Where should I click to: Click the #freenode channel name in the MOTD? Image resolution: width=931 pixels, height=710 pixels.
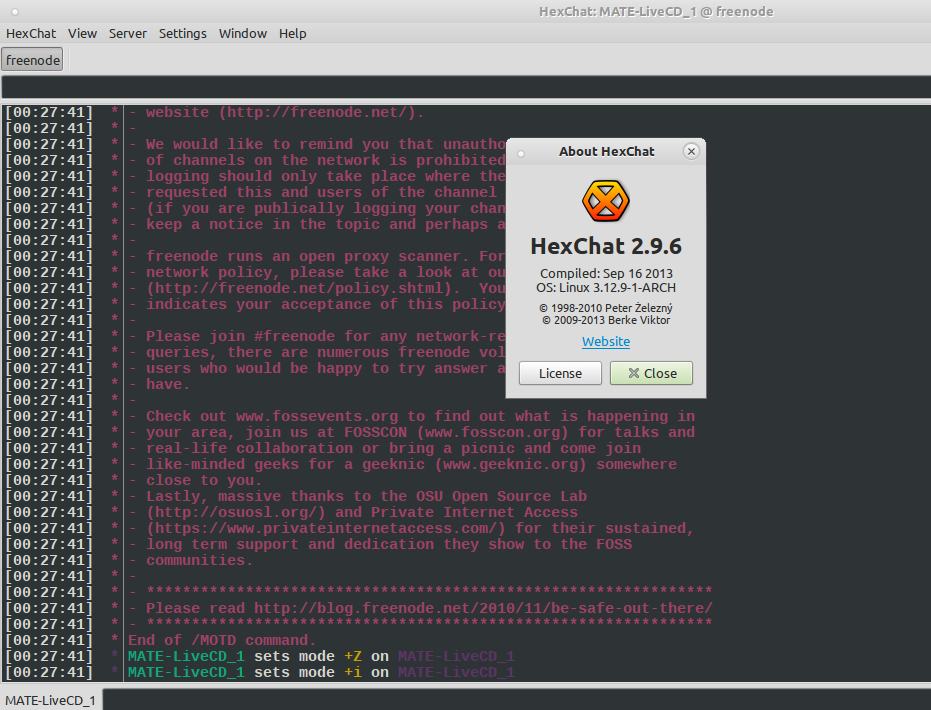[x=294, y=337]
